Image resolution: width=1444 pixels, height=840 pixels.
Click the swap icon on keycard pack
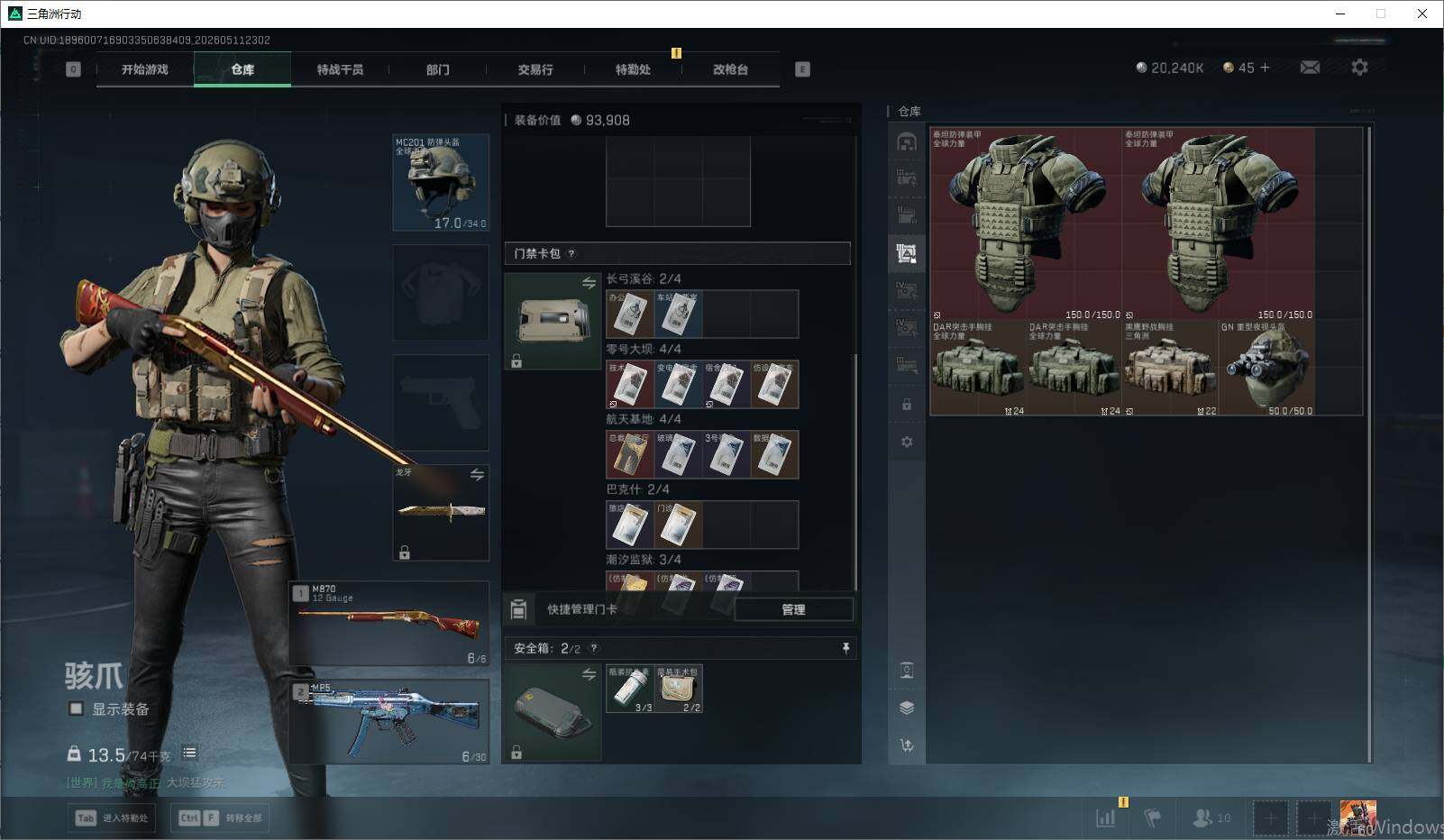click(589, 283)
